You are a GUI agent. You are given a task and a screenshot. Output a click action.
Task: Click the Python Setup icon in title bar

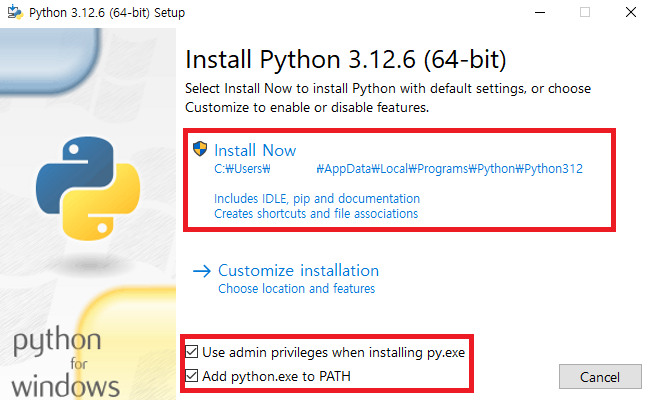pyautogui.click(x=15, y=12)
